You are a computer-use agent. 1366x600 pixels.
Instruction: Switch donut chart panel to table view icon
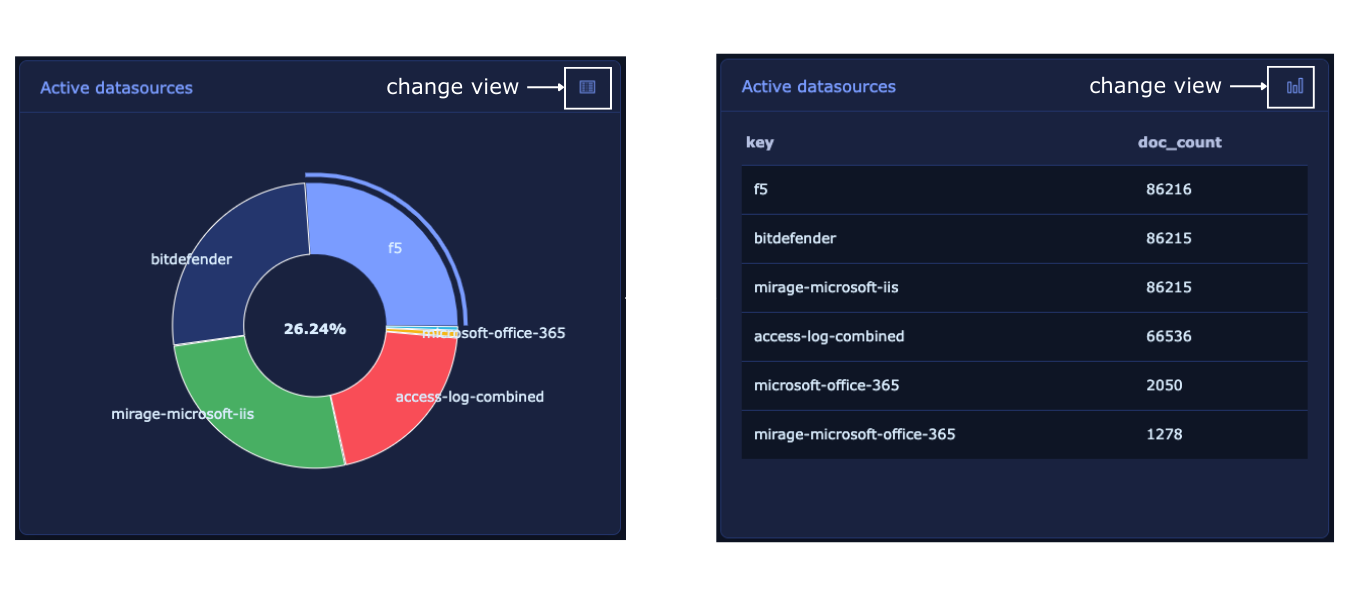pyautogui.click(x=587, y=87)
